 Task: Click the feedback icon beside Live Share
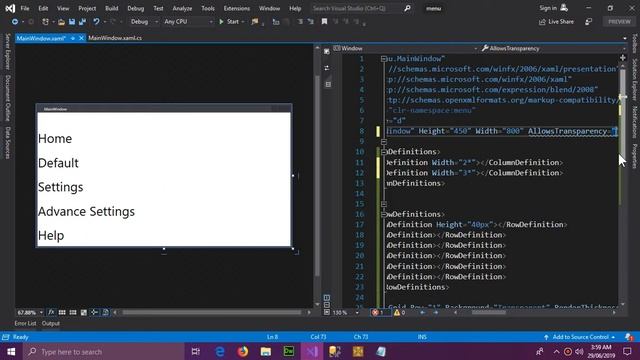pos(589,22)
